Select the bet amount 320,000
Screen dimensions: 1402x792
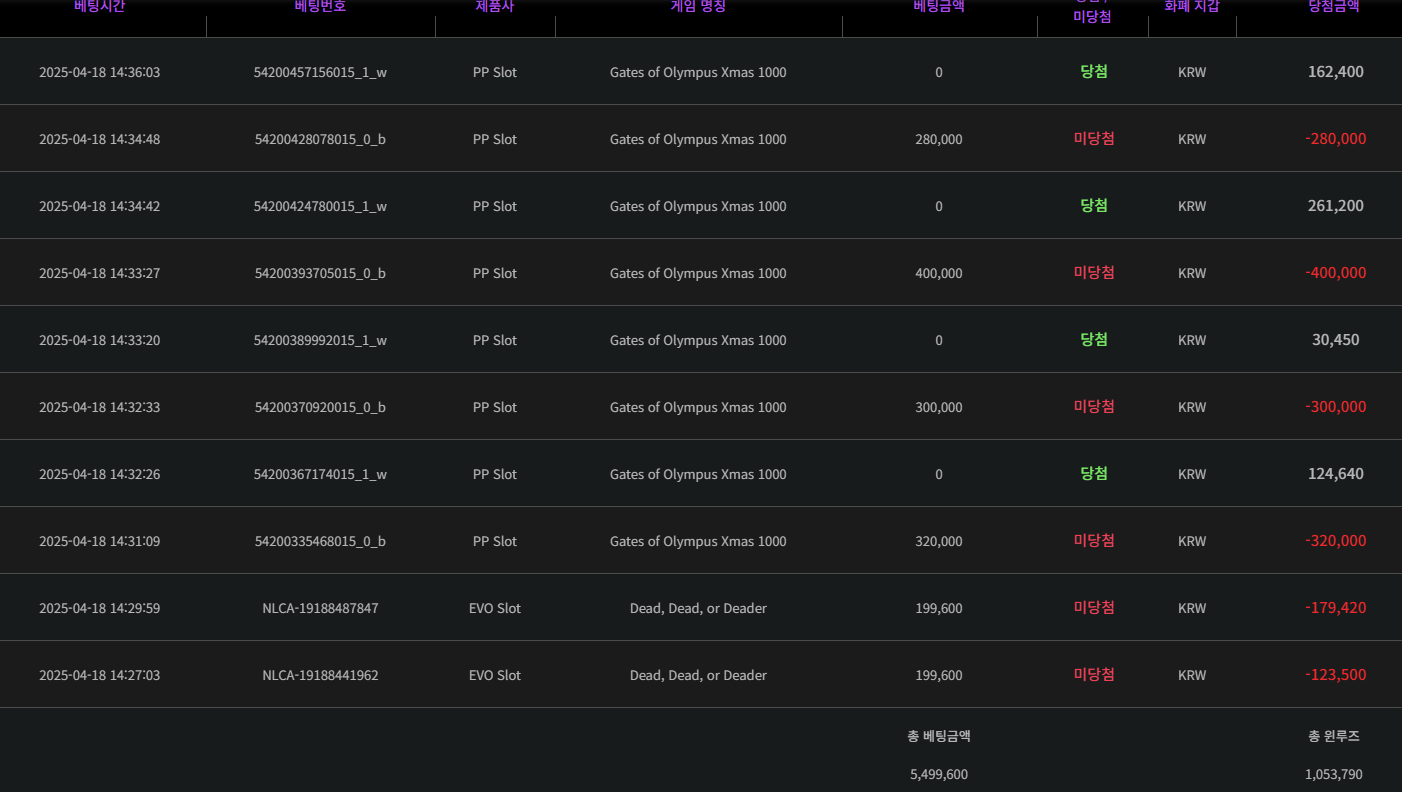pyautogui.click(x=938, y=541)
